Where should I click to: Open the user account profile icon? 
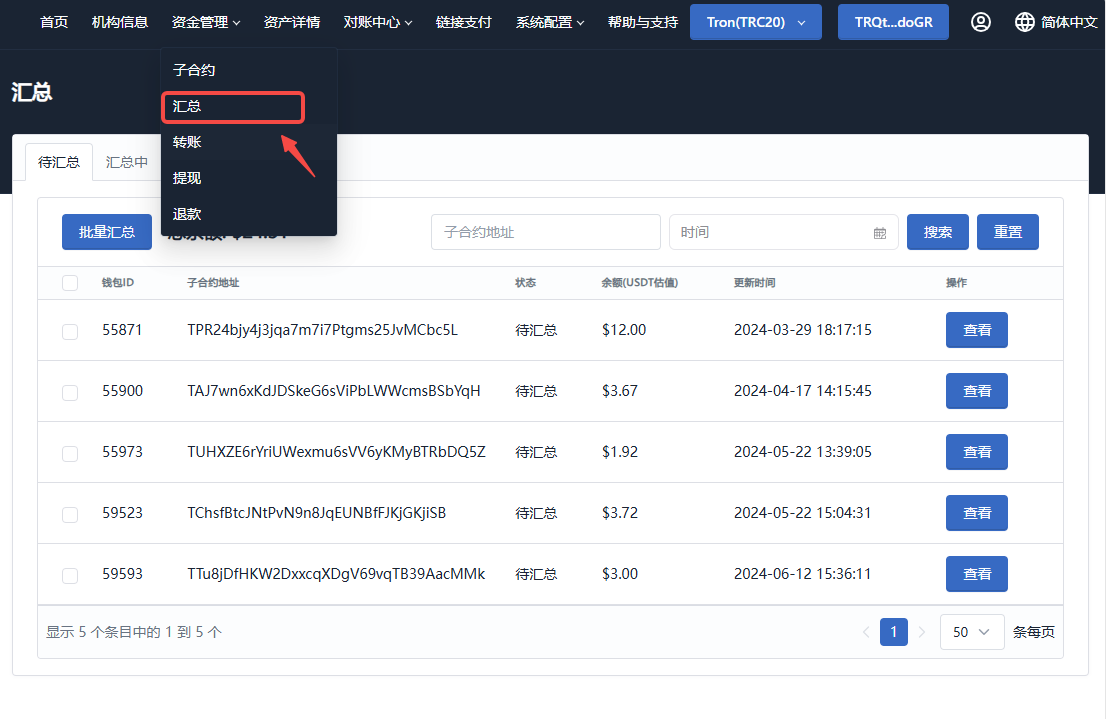tap(980, 22)
